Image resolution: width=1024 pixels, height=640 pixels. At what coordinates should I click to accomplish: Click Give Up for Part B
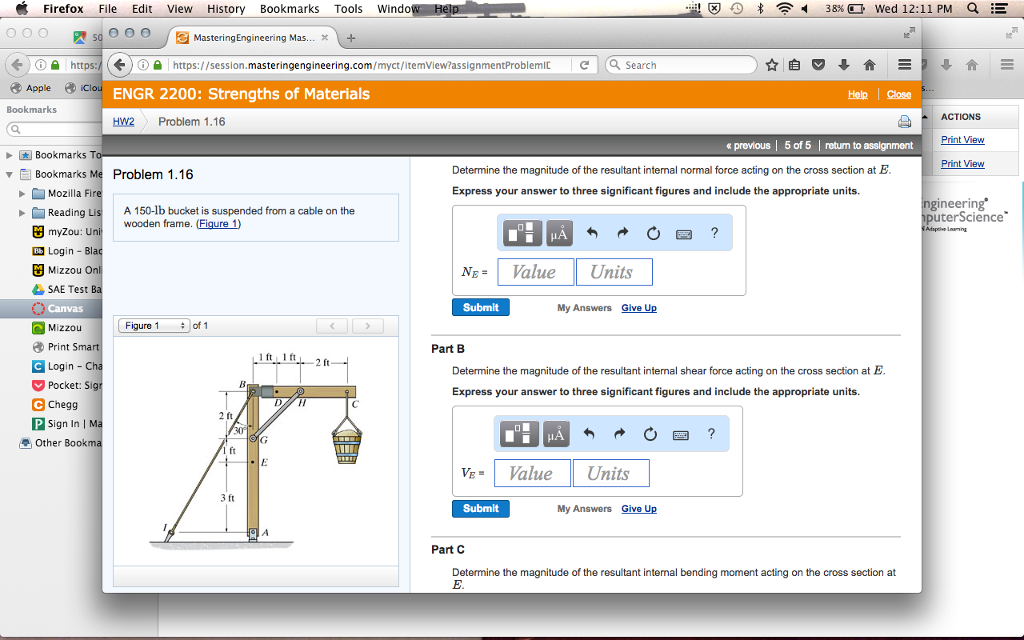click(x=639, y=509)
